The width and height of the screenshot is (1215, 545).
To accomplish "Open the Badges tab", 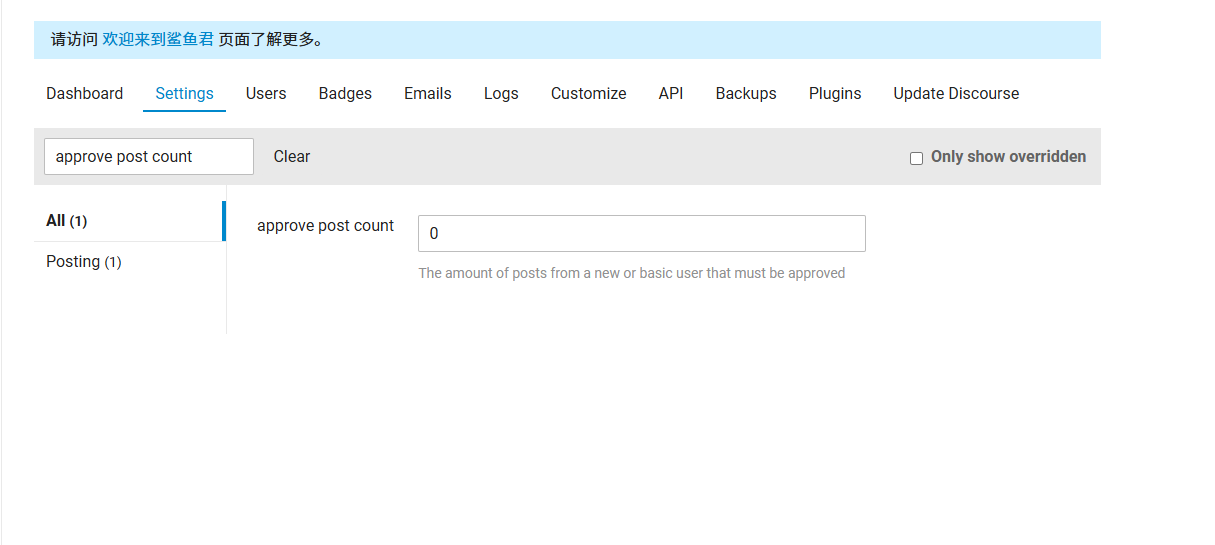I will [x=345, y=93].
